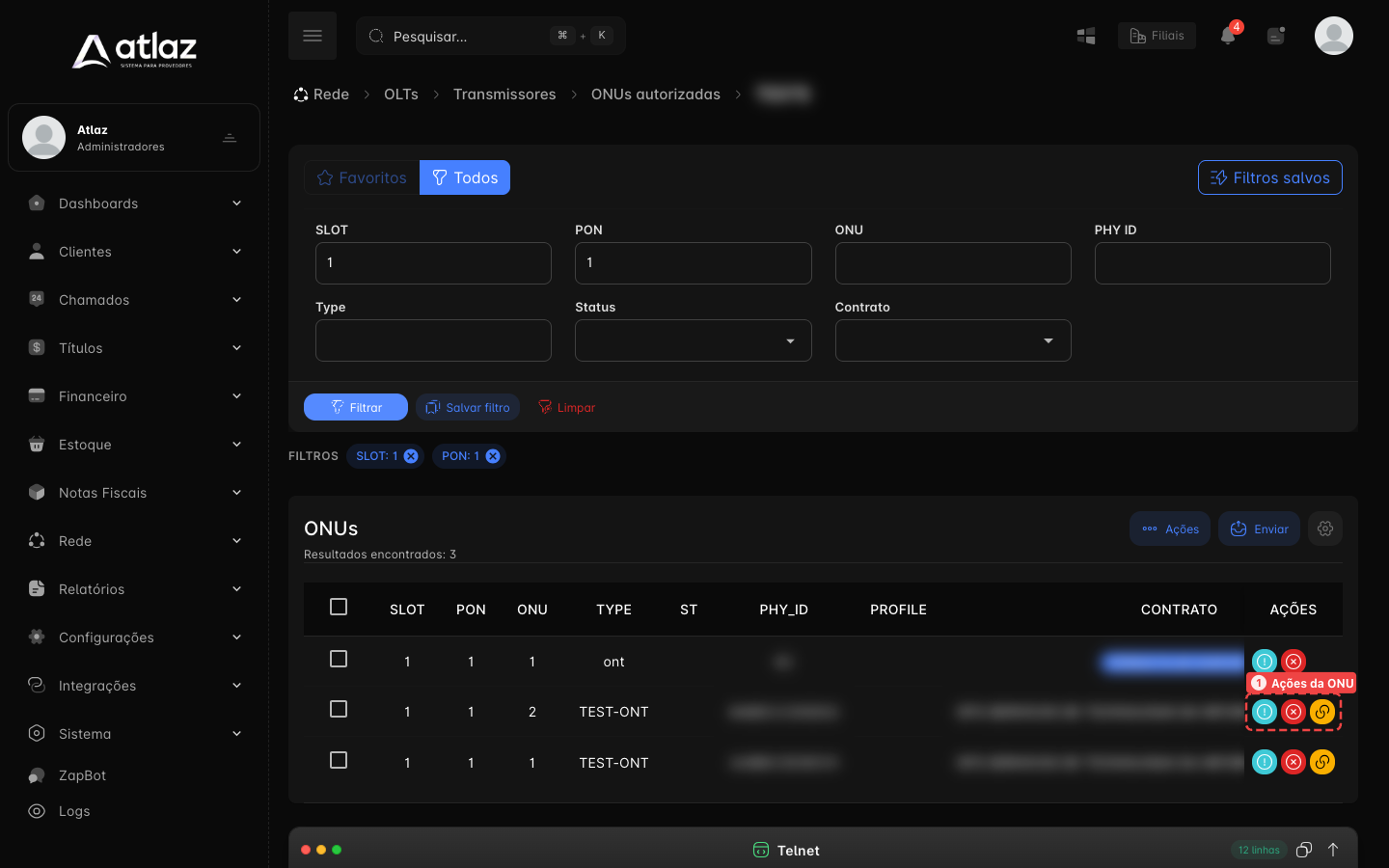Click the Telnet panel up arrow icon
Screen dimensions: 1389x868
tap(1333, 850)
